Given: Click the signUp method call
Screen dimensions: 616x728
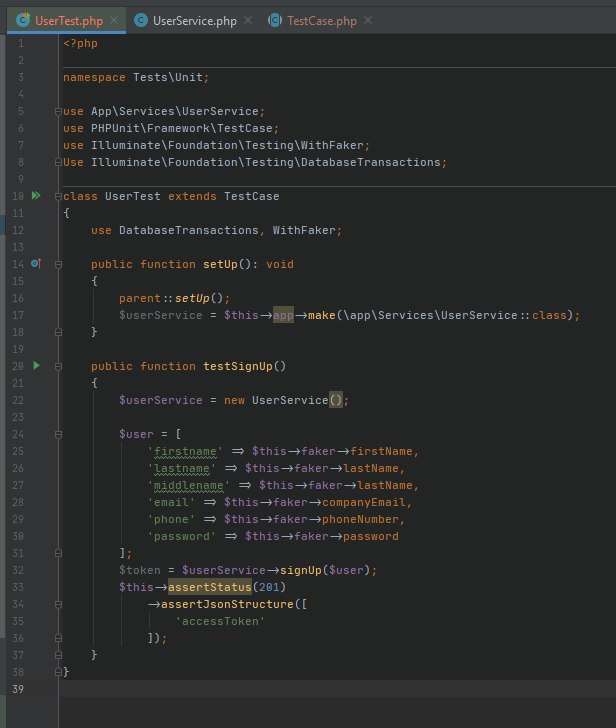Looking at the screenshot, I should point(300,570).
